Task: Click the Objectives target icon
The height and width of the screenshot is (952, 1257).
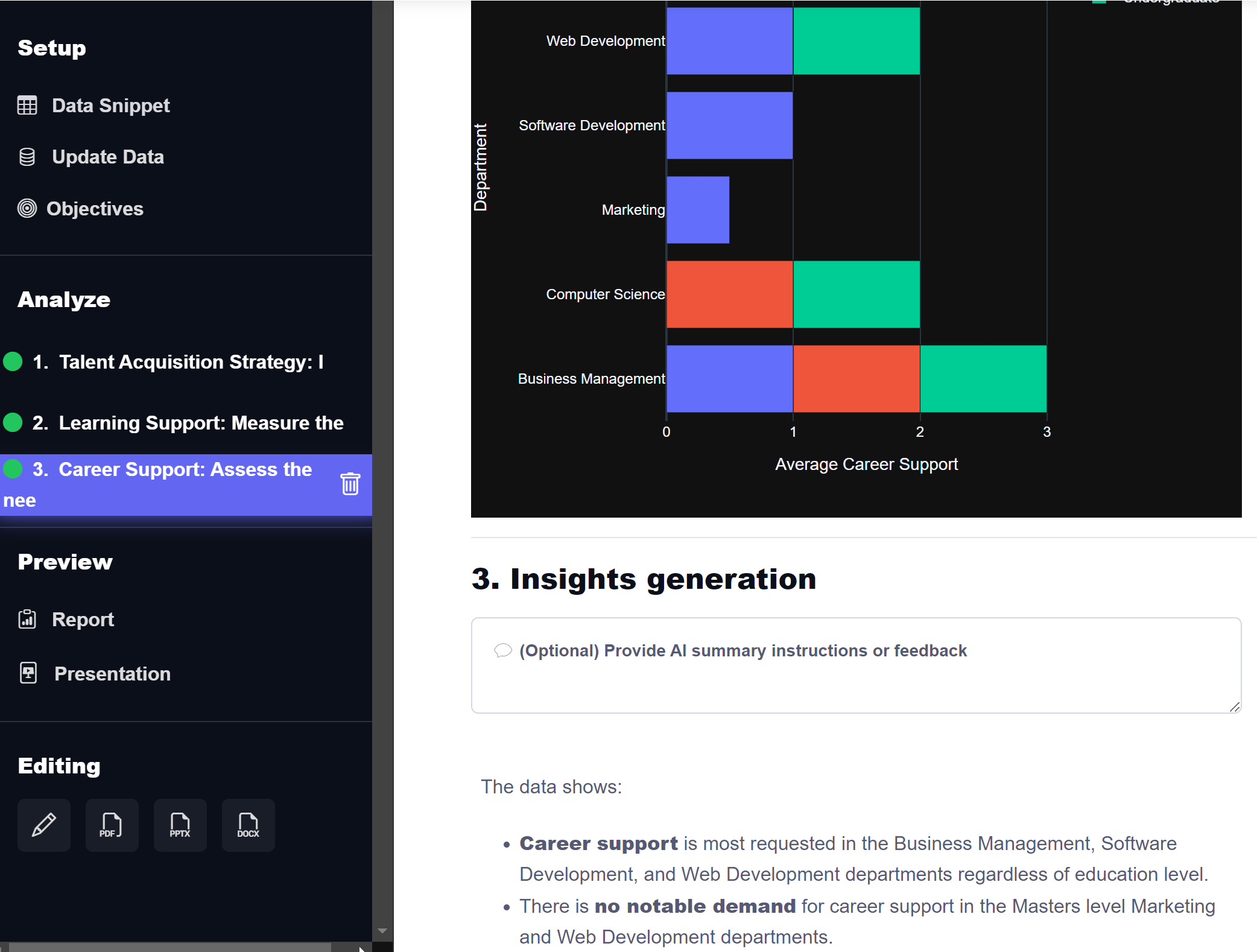Action: 27,208
